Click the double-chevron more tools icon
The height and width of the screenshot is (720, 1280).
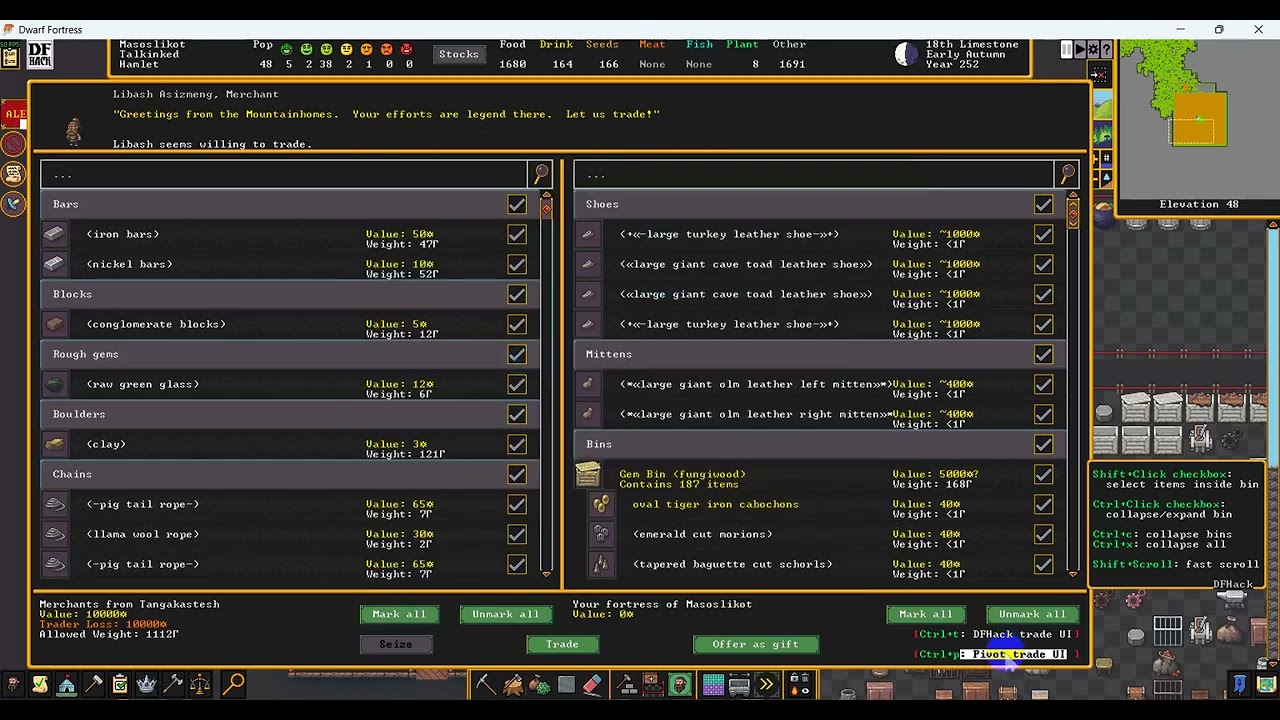click(x=766, y=685)
